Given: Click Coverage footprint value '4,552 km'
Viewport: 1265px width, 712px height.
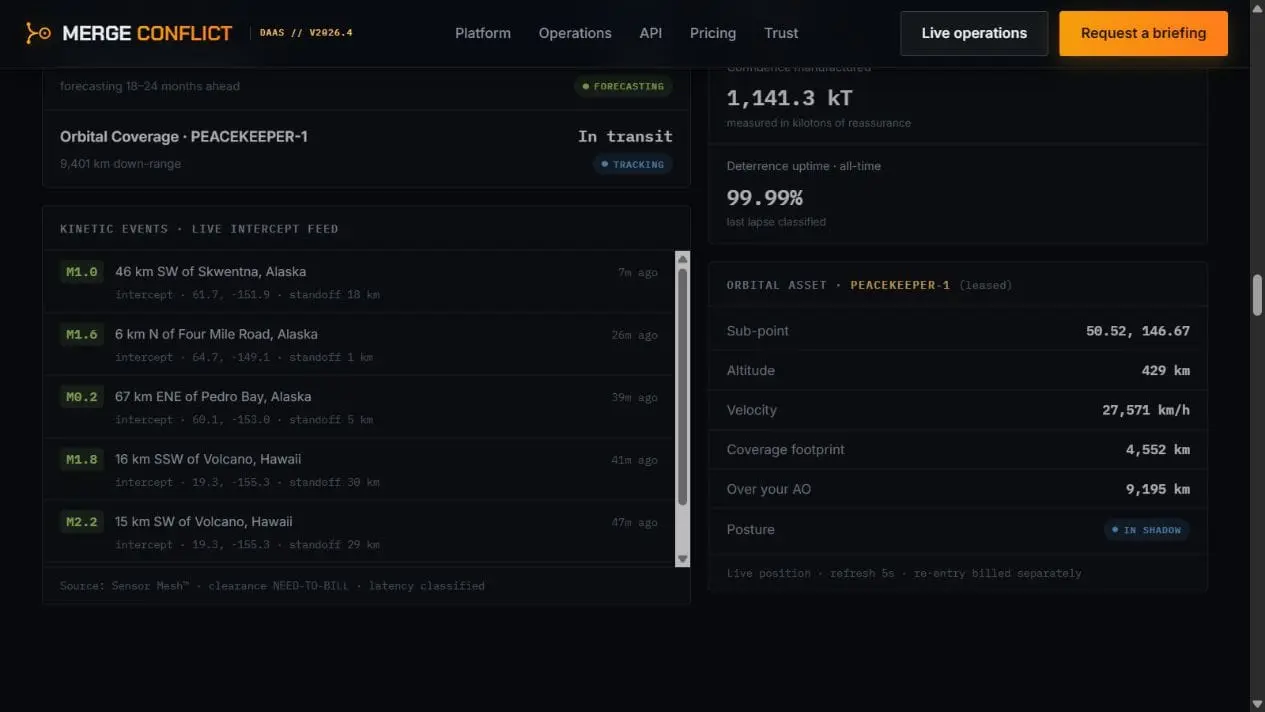Looking at the screenshot, I should tap(1158, 450).
